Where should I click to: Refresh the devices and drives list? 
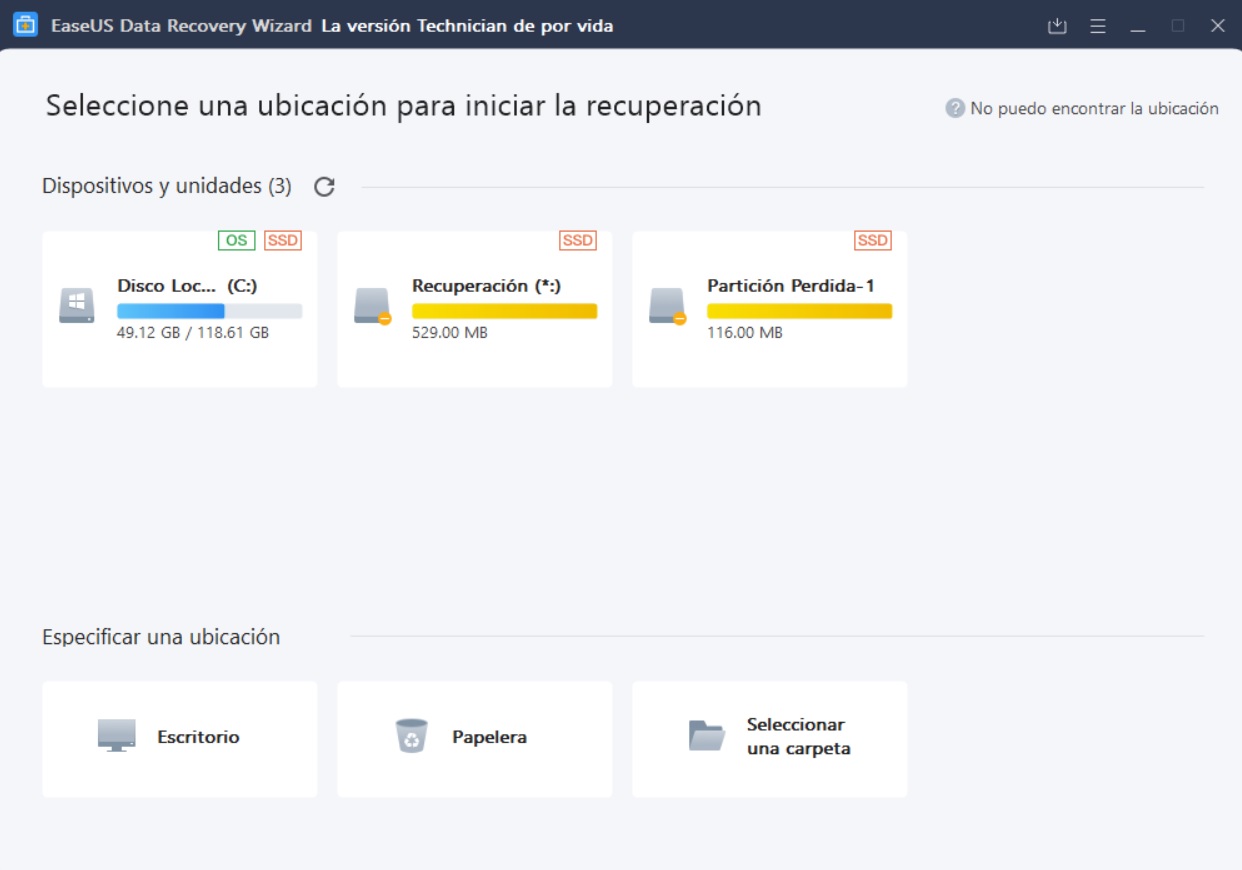pyautogui.click(x=324, y=186)
